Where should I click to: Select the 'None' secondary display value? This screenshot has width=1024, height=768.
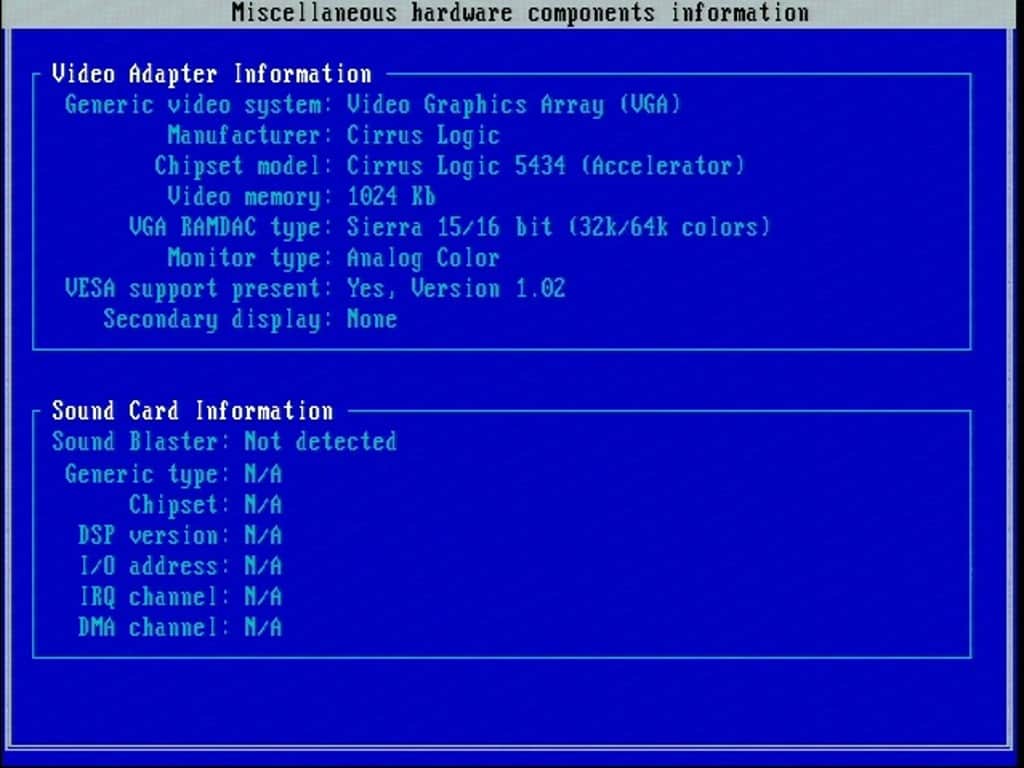[372, 319]
